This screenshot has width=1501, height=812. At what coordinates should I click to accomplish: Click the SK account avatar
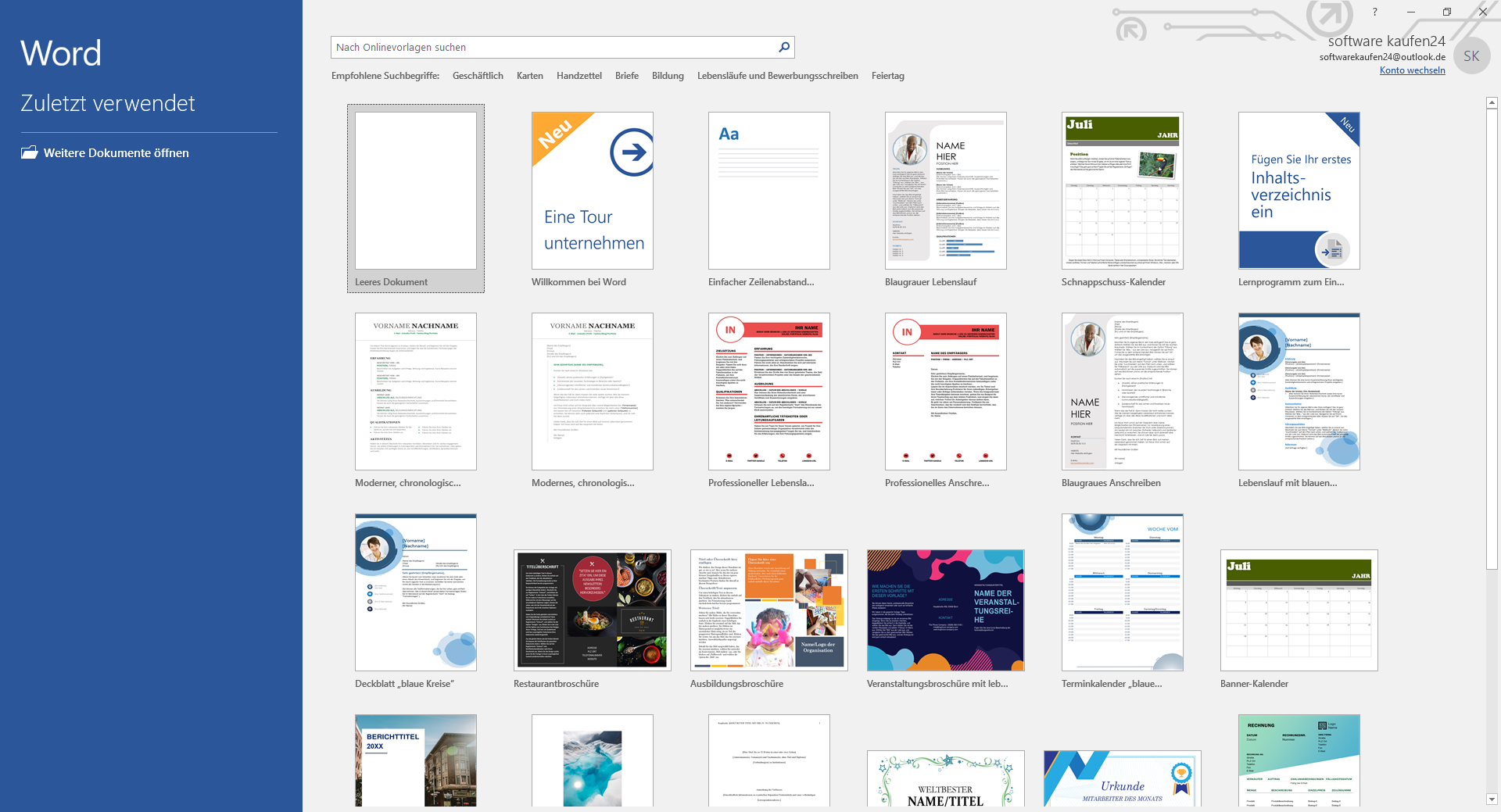click(1471, 56)
